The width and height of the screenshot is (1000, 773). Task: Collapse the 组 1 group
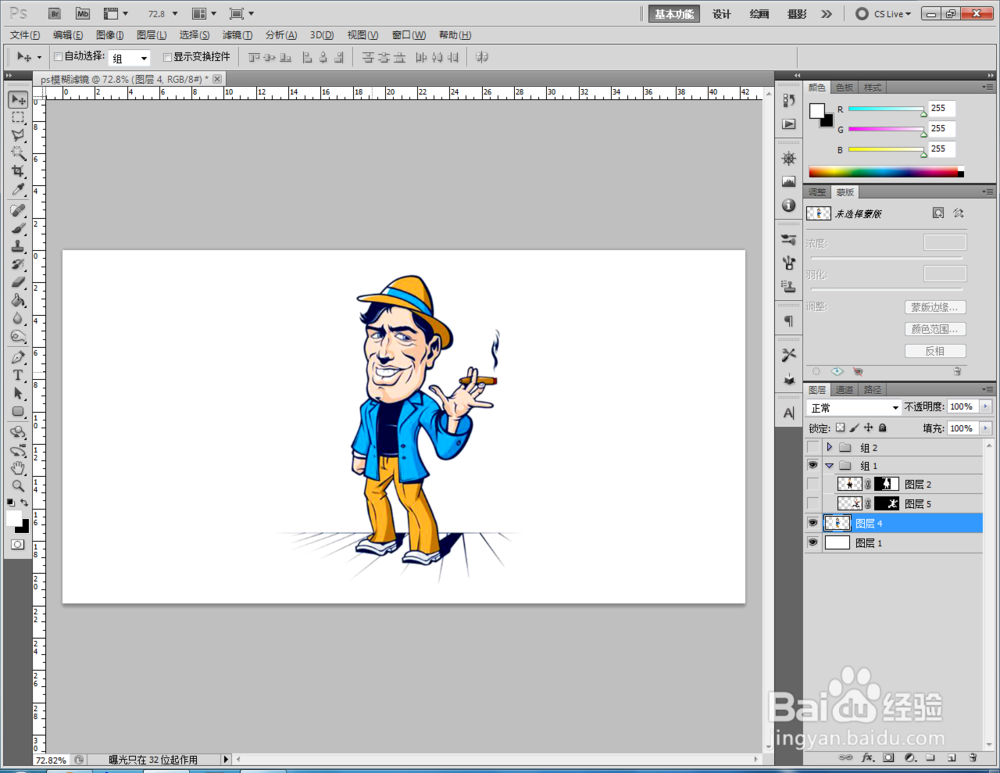point(829,466)
